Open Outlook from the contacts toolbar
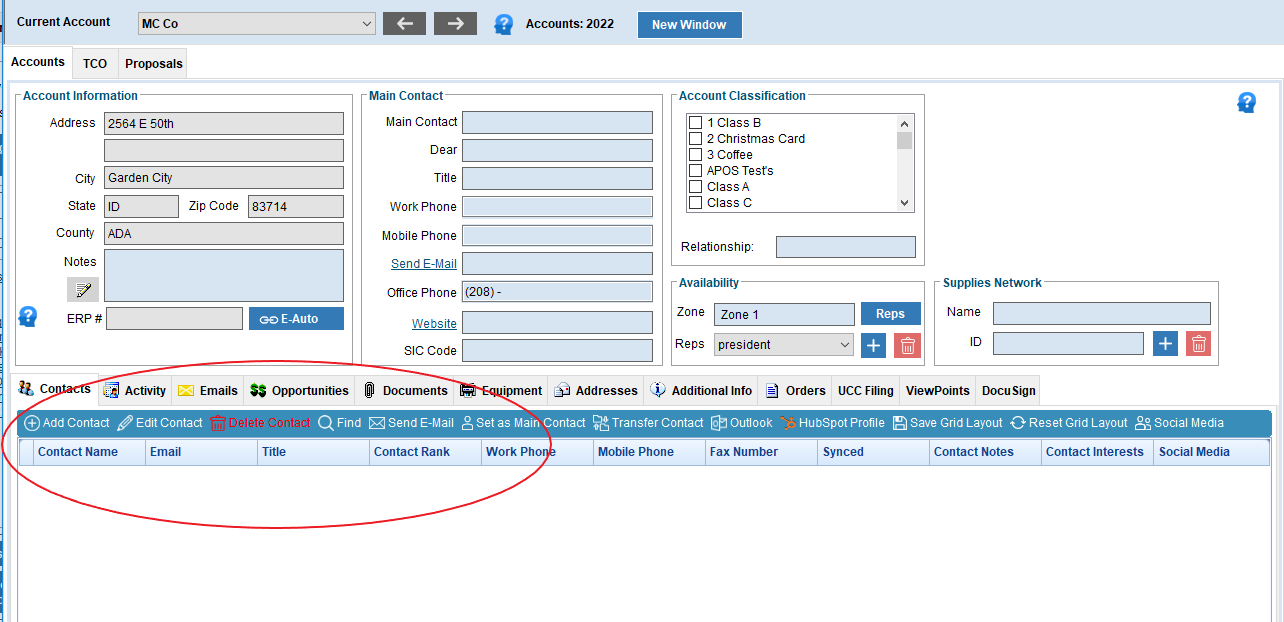 point(742,423)
